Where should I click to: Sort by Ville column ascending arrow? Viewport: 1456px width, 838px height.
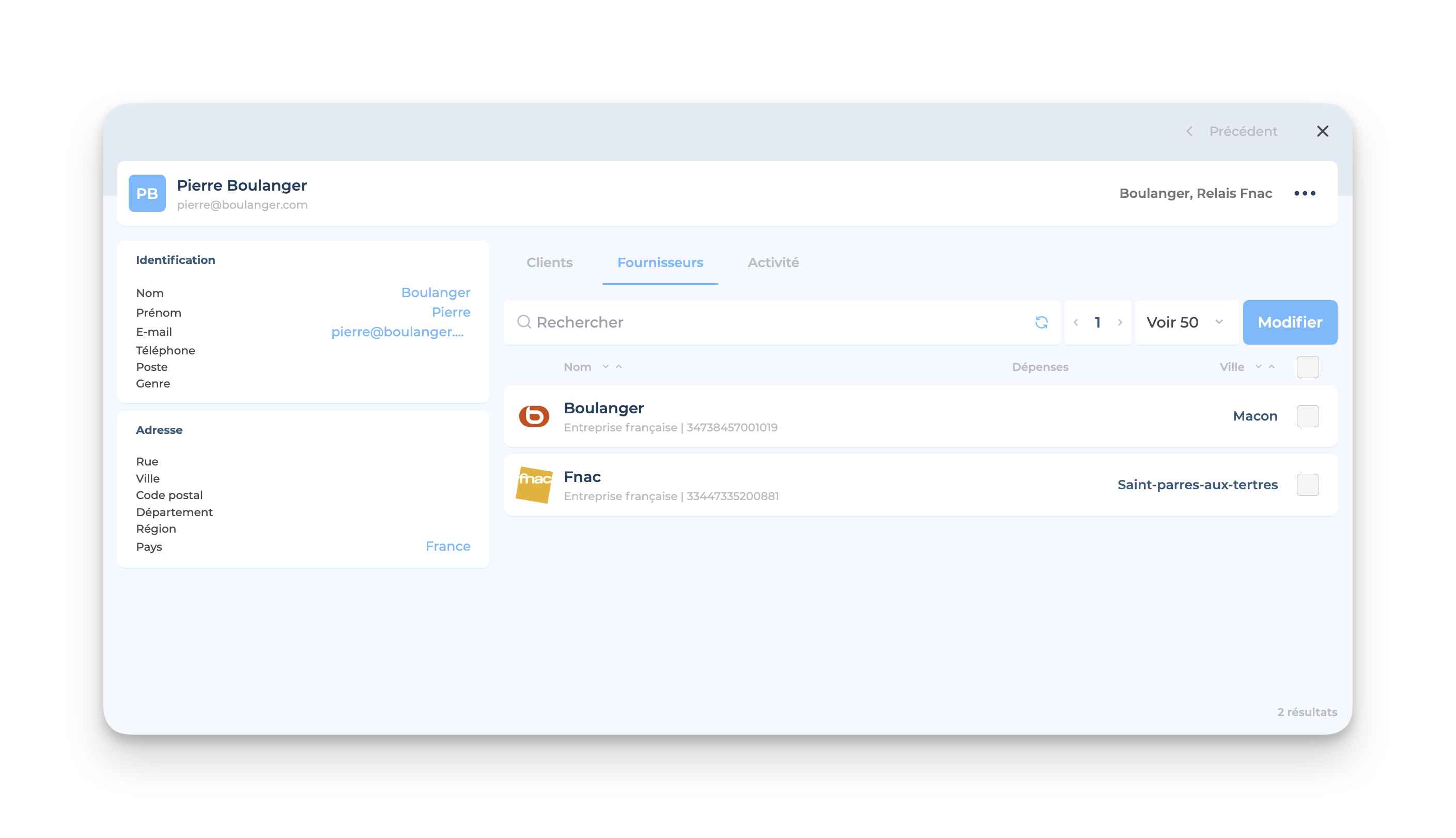[x=1272, y=367]
